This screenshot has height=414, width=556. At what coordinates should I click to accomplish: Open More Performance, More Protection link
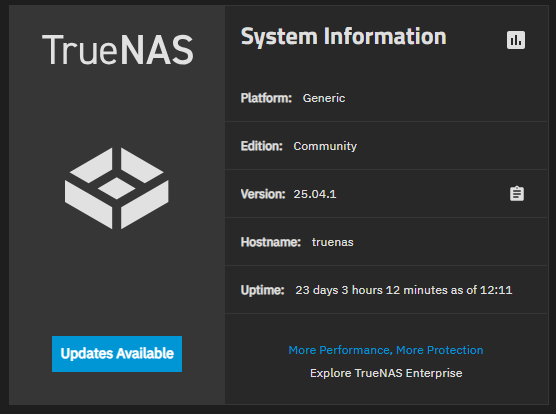(386, 350)
